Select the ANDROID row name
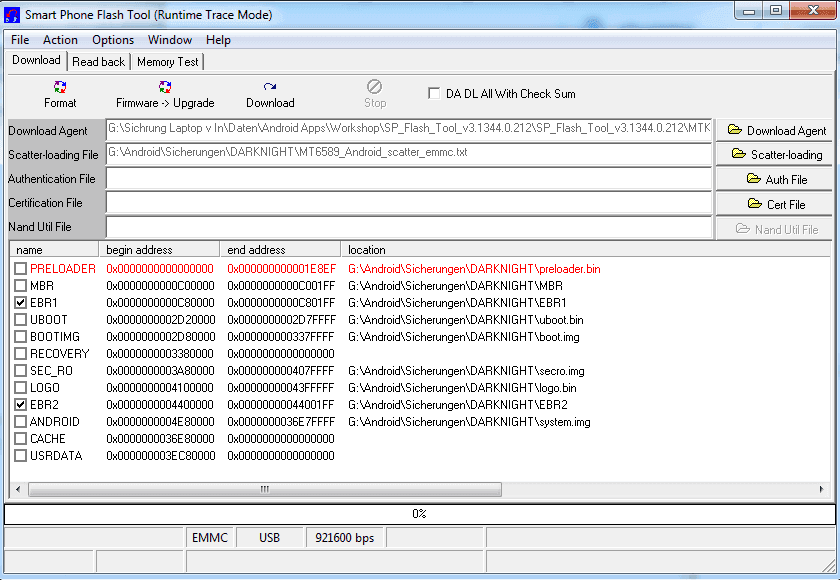Image resolution: width=840 pixels, height=580 pixels. 55,422
